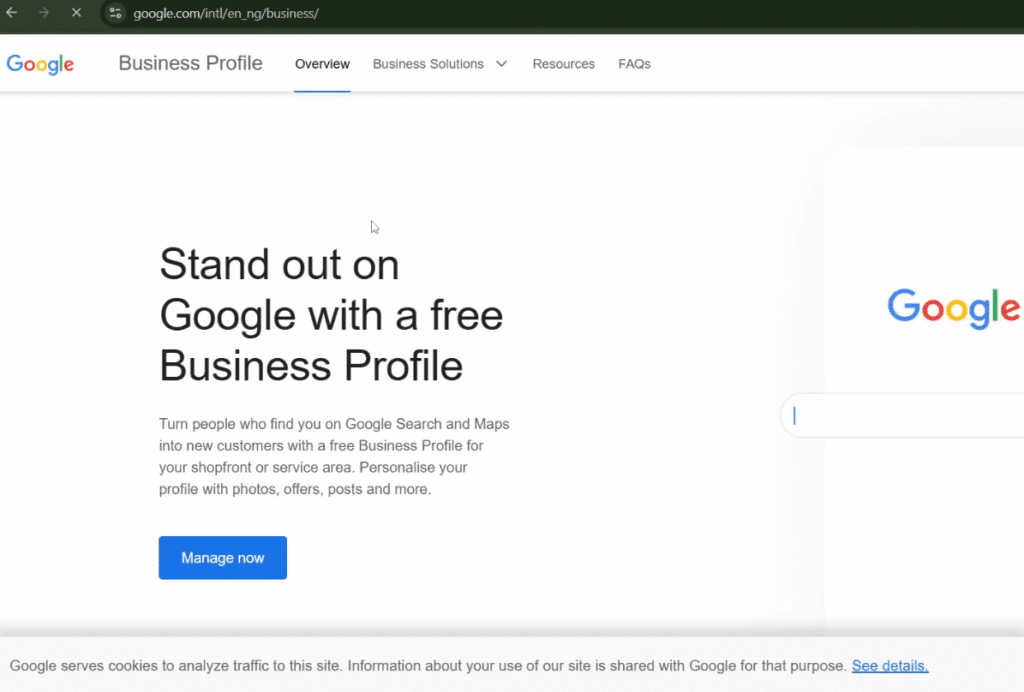Screen dimensions: 1024x692
Task: Click the site permissions icon in the URL bar
Action: [x=115, y=14]
